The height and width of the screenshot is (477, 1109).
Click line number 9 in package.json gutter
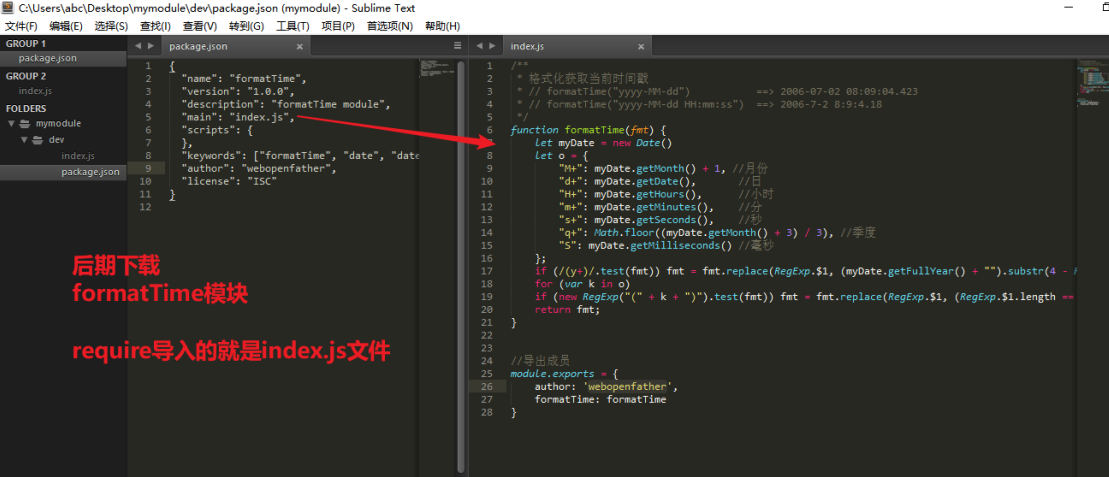[148, 168]
